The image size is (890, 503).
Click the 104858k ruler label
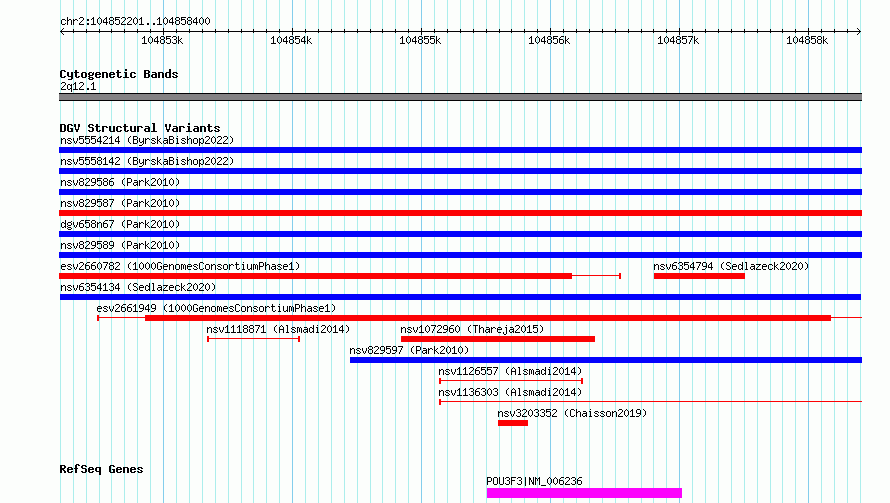click(807, 40)
